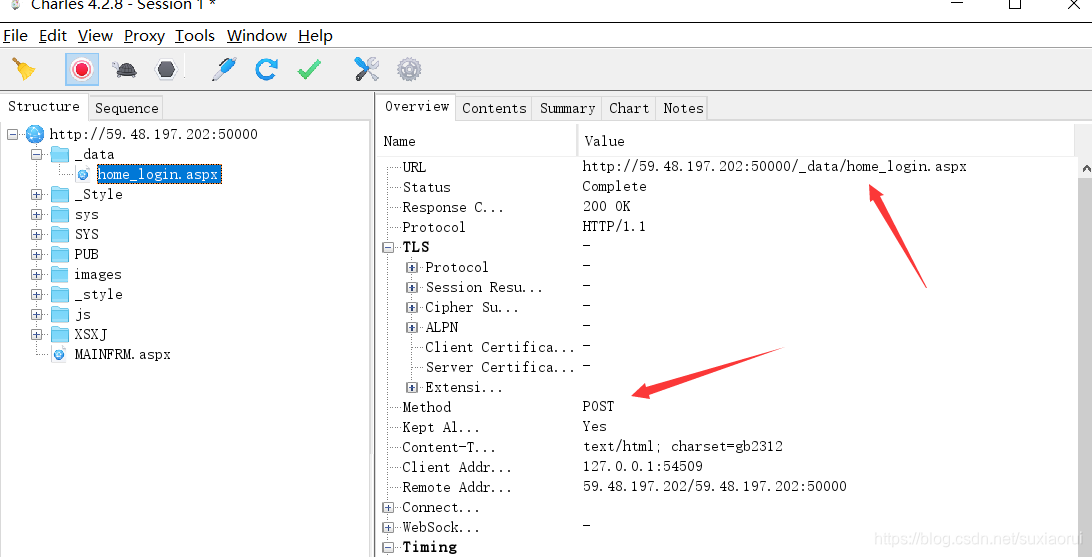Click the _data folder icon
The height and width of the screenshot is (557, 1092).
click(x=60, y=154)
